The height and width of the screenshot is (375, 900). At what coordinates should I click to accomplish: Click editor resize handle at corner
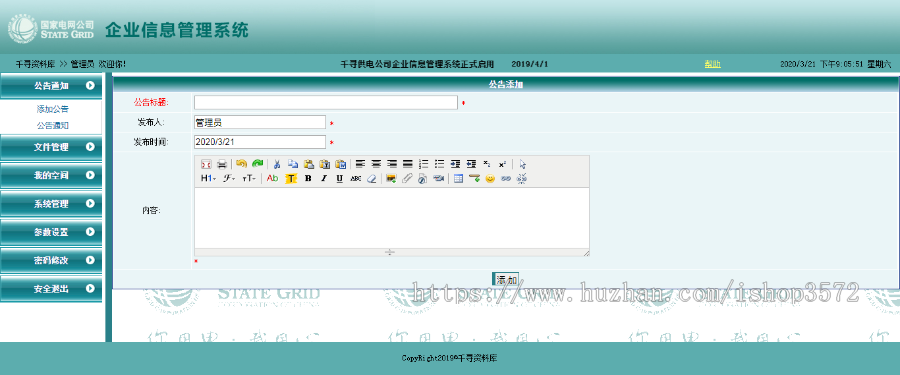tap(586, 253)
